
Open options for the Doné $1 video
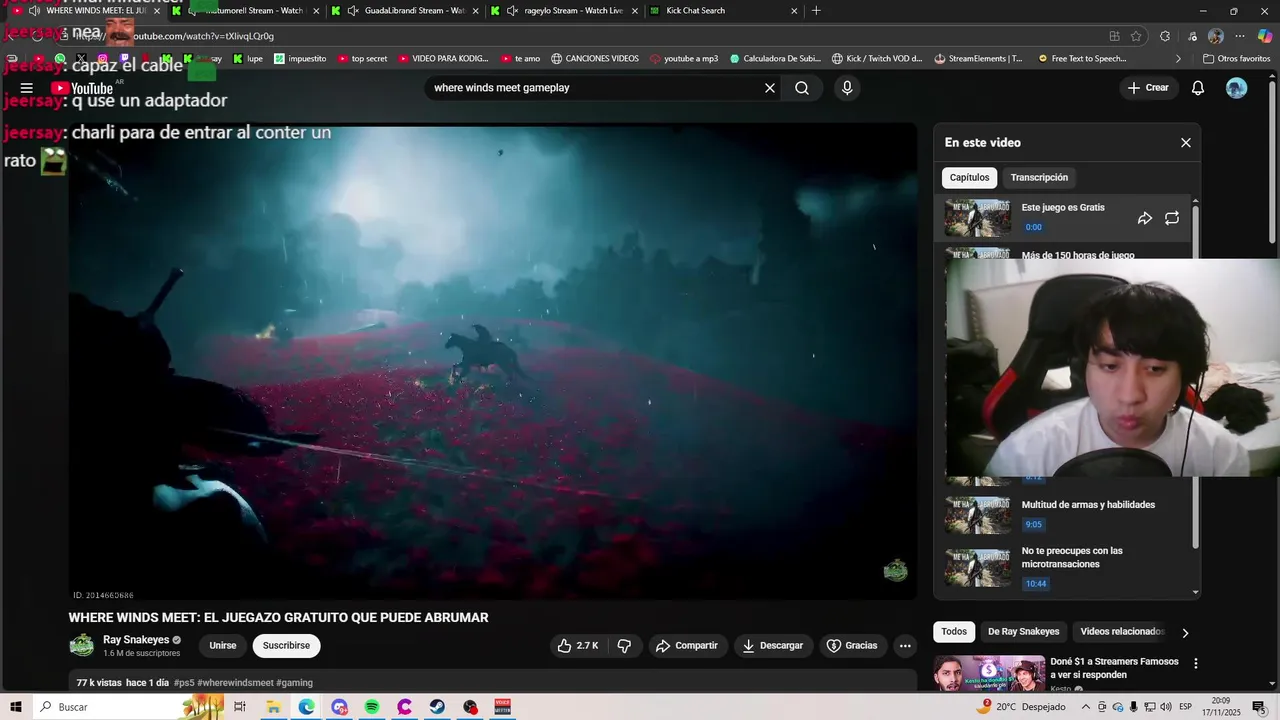pos(1195,663)
